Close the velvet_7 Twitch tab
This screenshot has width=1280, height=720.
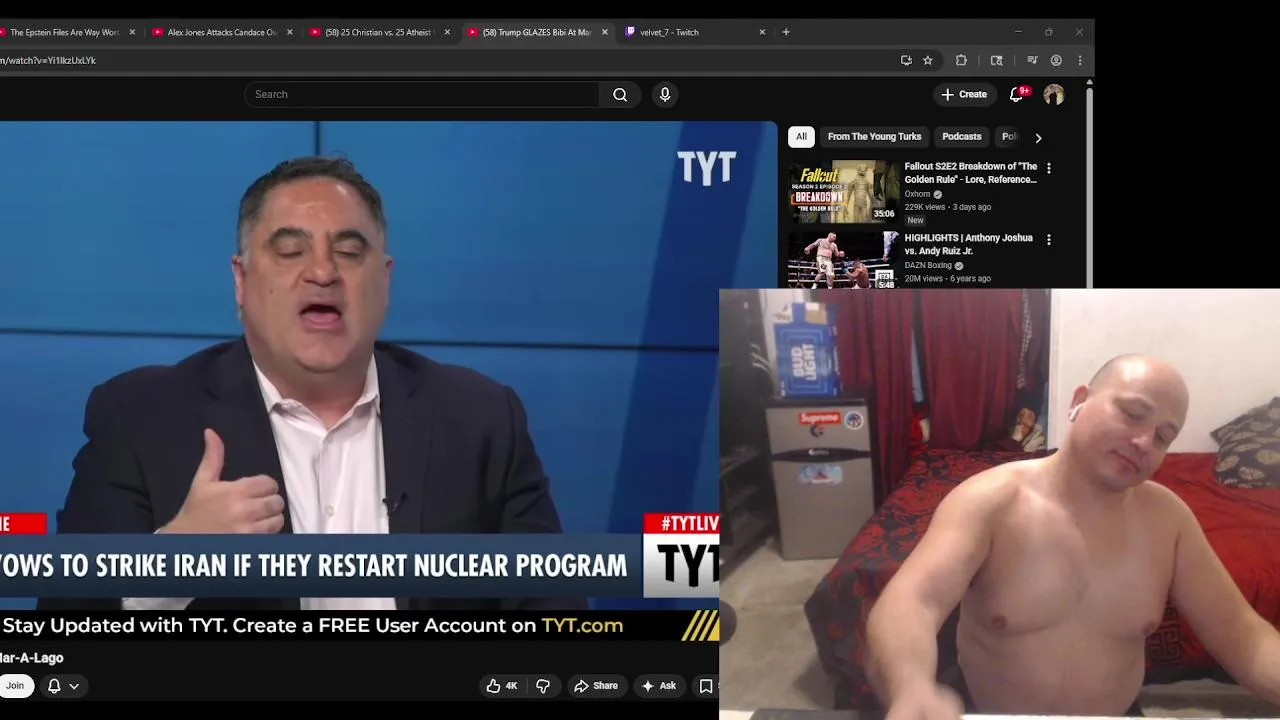coord(762,32)
